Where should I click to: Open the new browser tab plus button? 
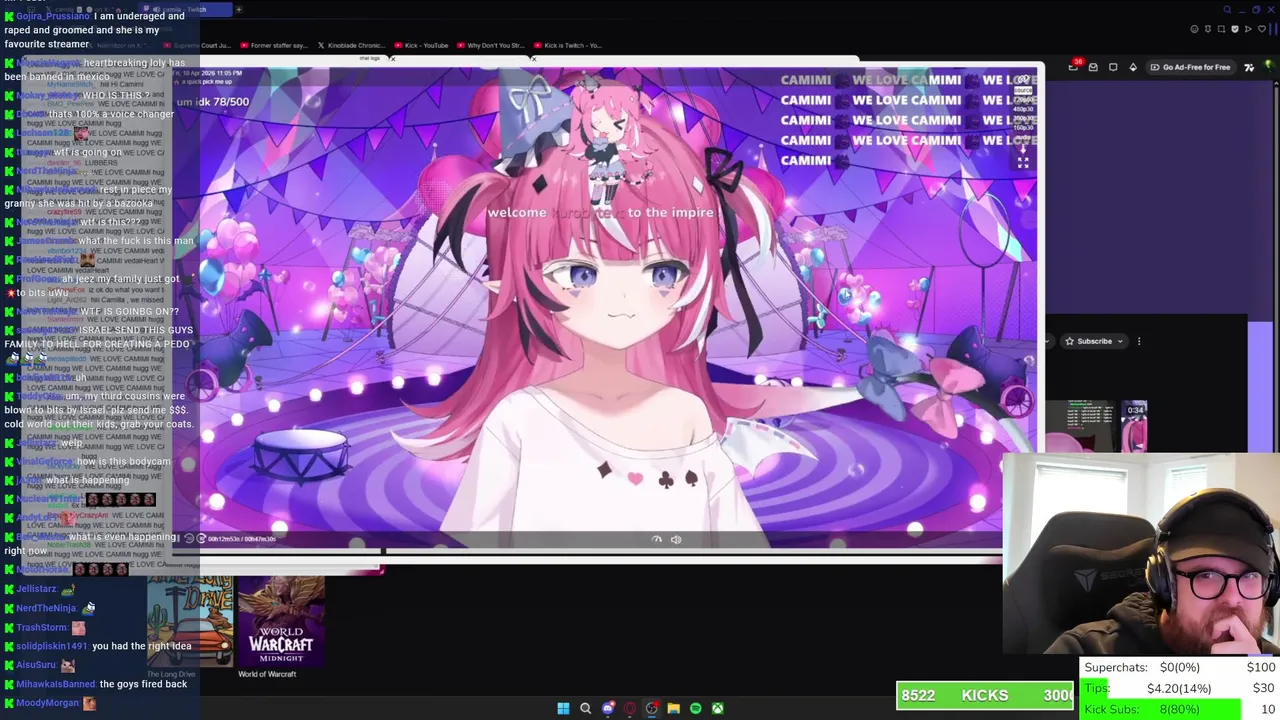(239, 10)
